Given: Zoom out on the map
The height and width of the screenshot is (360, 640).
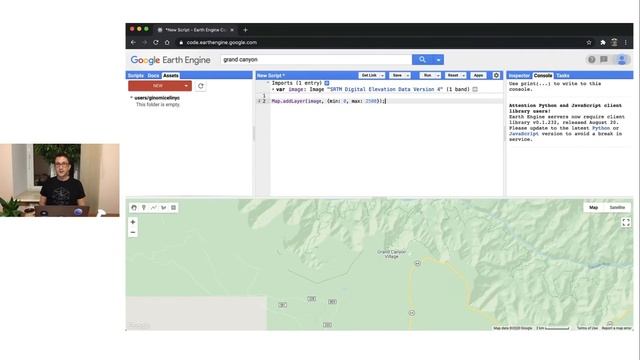Looking at the screenshot, I should [133, 233].
